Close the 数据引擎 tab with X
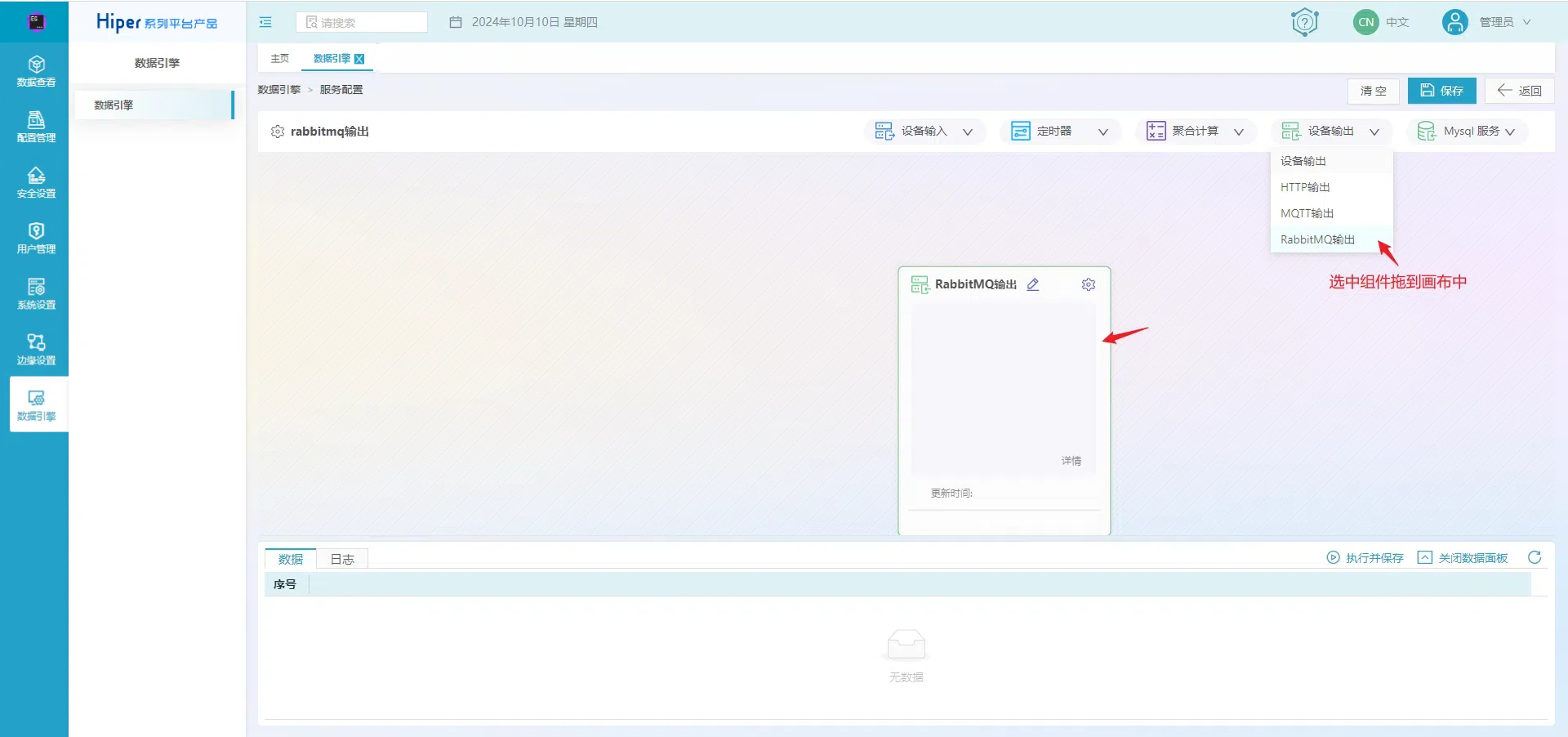 (359, 59)
